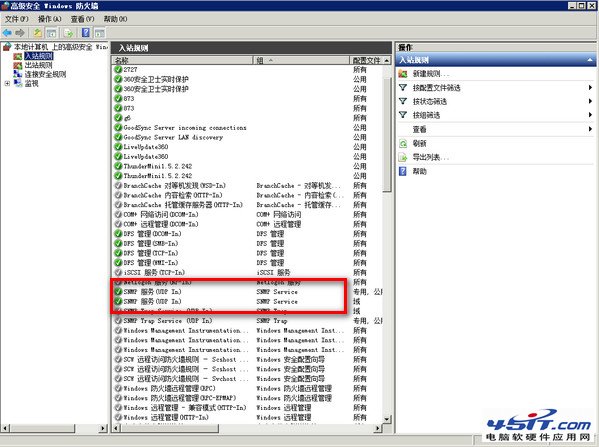Open the 帮助(H) menu
Image resolution: width=599 pixels, height=447 pixels.
[x=115, y=19]
